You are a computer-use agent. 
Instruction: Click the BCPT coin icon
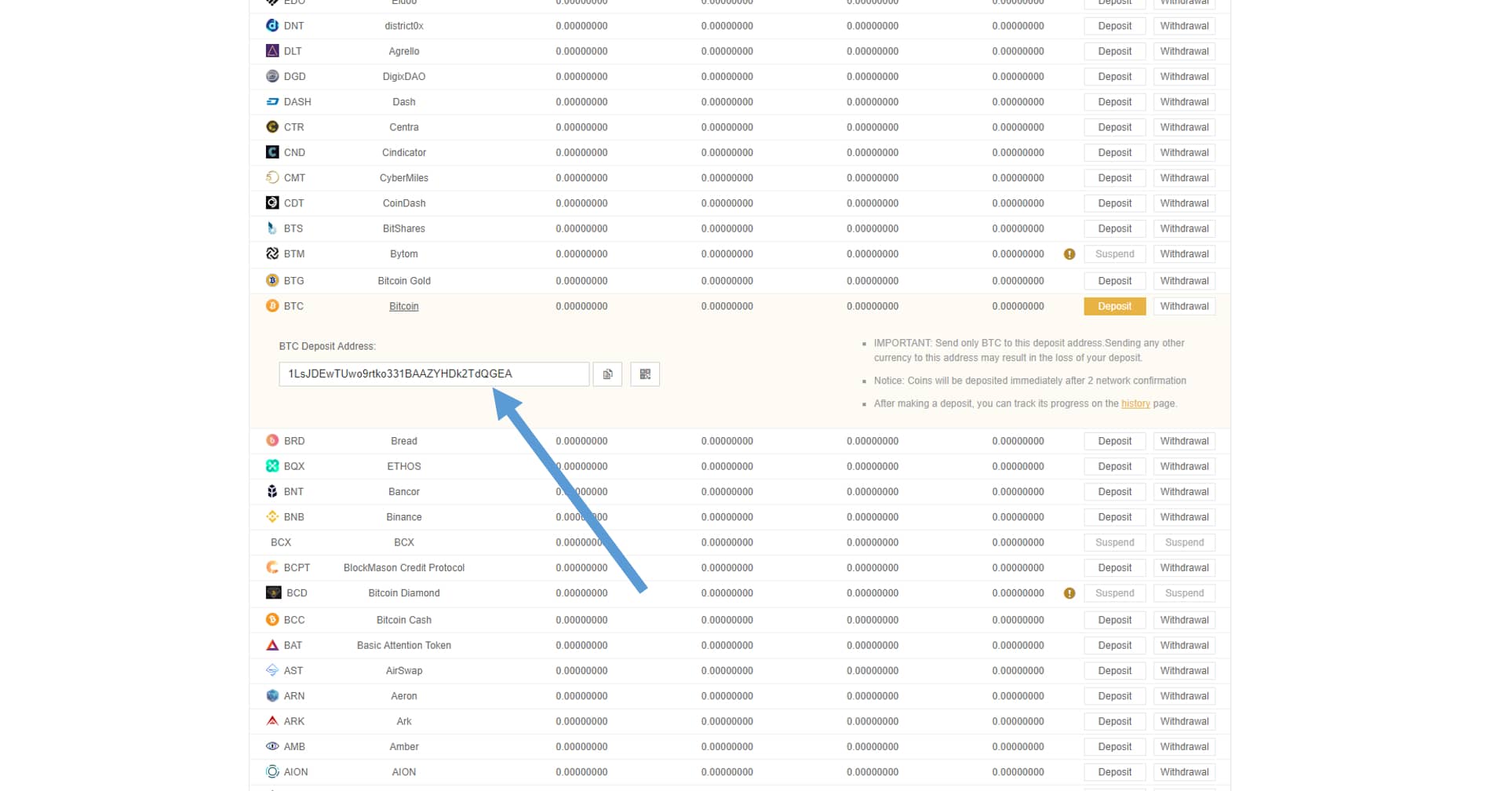click(272, 567)
